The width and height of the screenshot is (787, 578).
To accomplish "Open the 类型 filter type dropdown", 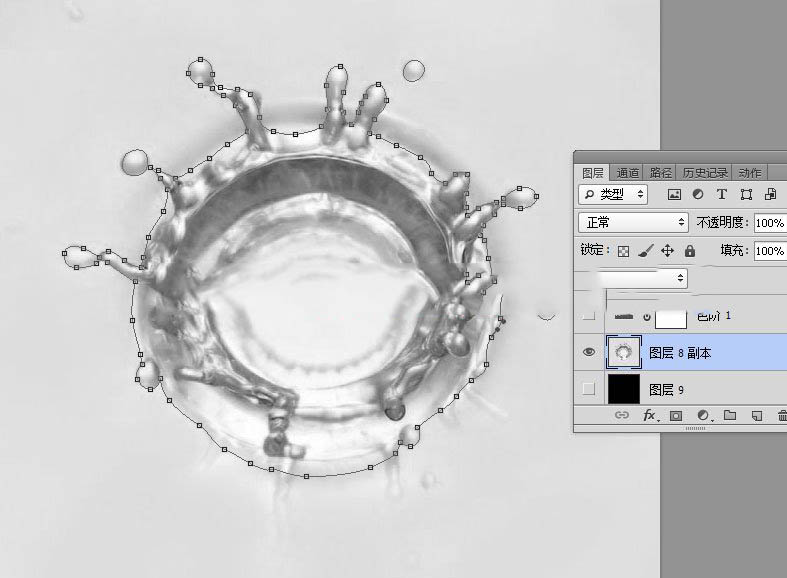I will (x=613, y=194).
